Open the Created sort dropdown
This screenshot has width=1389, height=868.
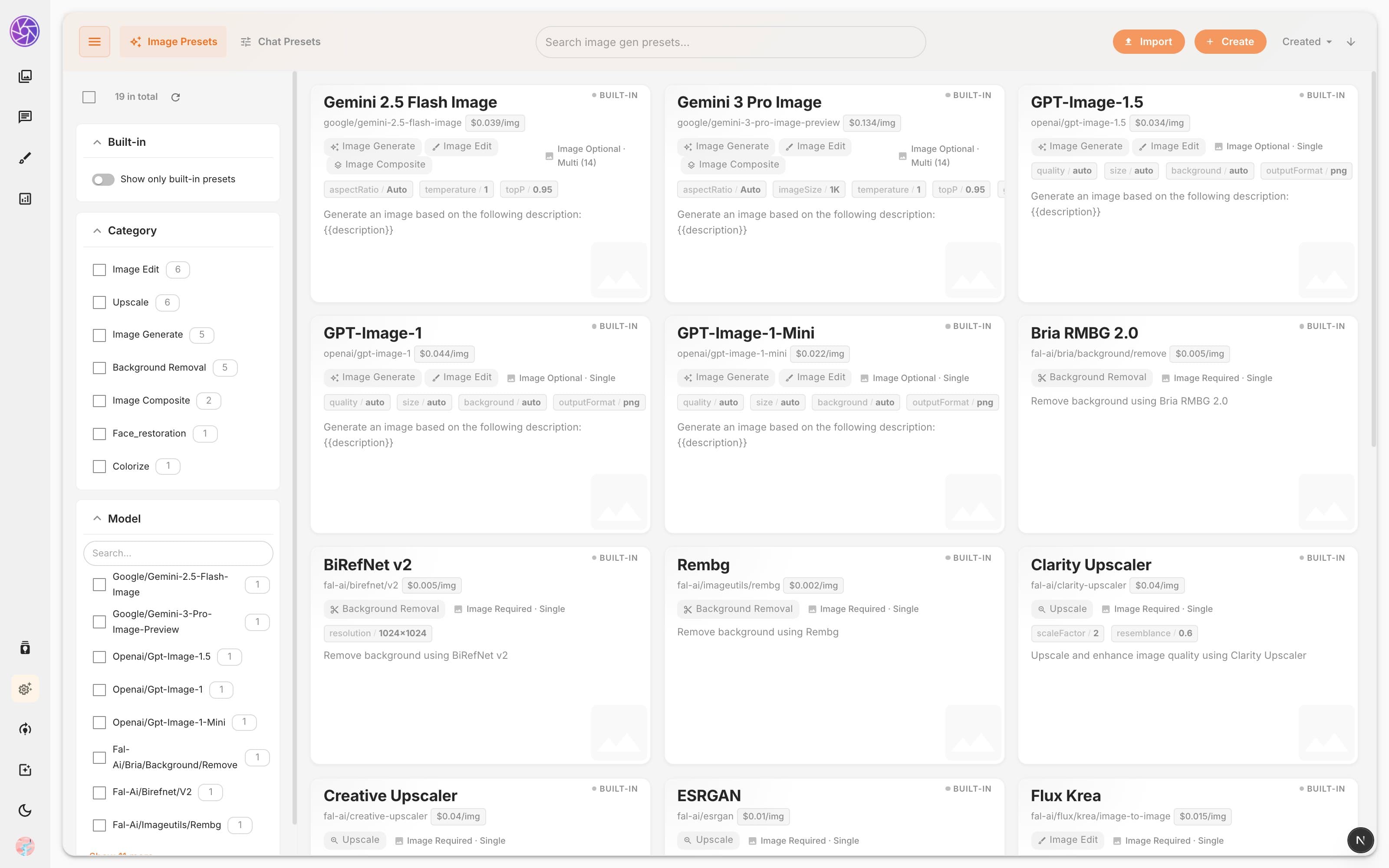[1307, 42]
